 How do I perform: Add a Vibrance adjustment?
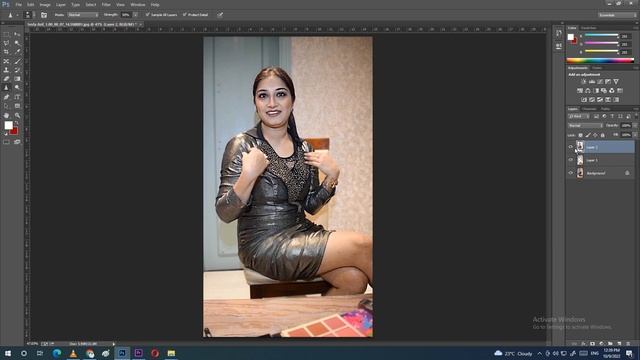[616, 82]
